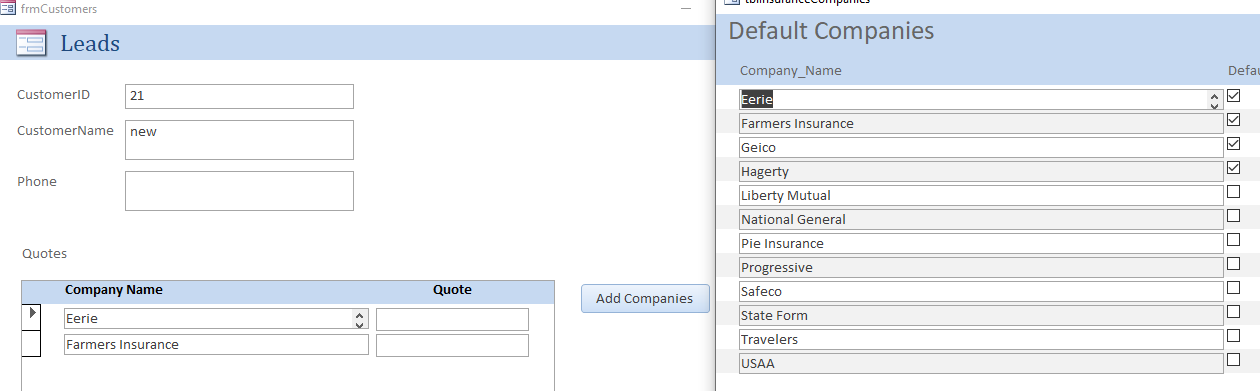Click the Default Companies form title
Viewport: 1260px width, 391px height.
pyautogui.click(x=831, y=31)
